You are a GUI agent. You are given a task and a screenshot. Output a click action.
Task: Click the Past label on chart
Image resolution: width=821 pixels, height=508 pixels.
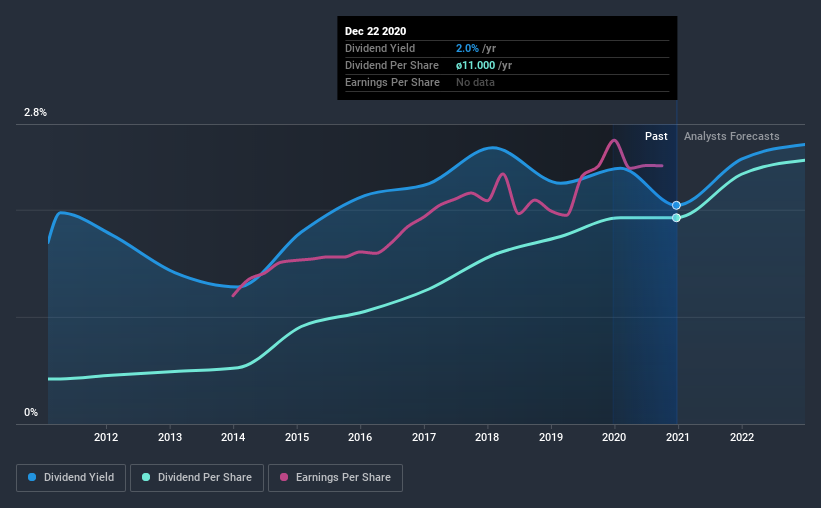[656, 137]
